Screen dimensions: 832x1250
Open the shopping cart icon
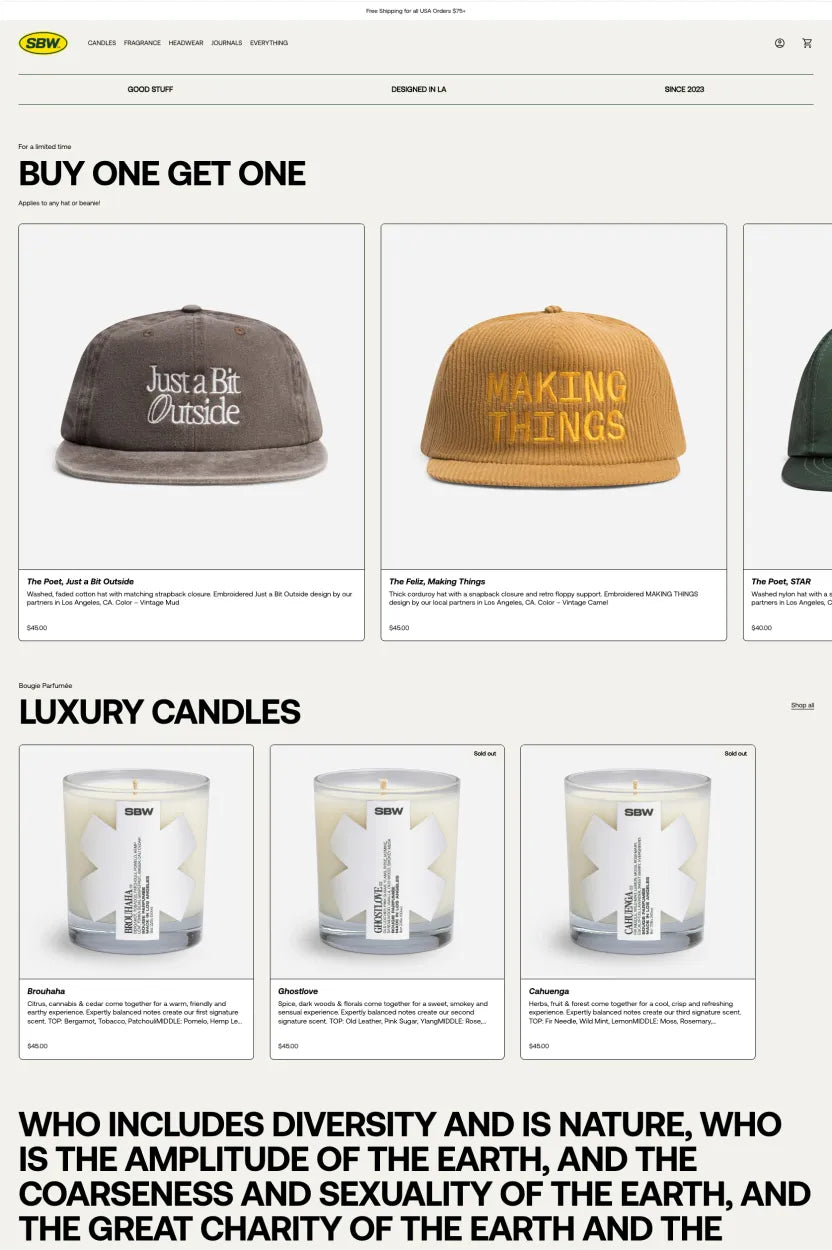tap(807, 43)
